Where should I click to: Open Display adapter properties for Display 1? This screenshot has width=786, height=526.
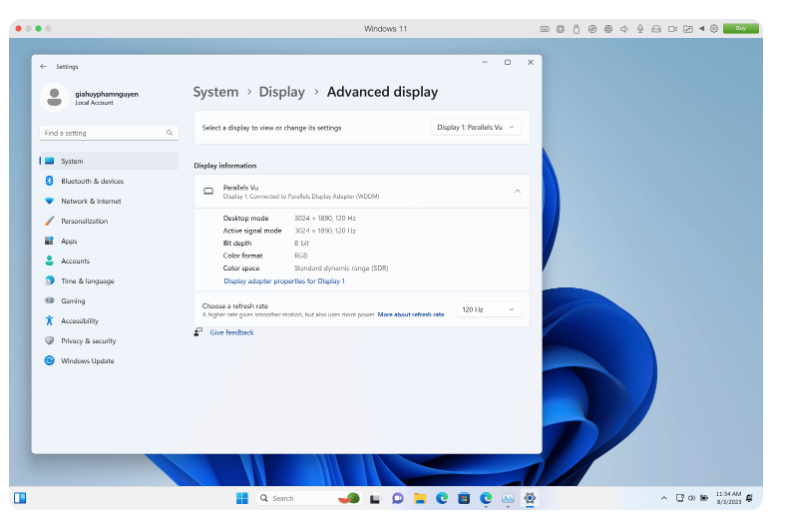coord(284,281)
